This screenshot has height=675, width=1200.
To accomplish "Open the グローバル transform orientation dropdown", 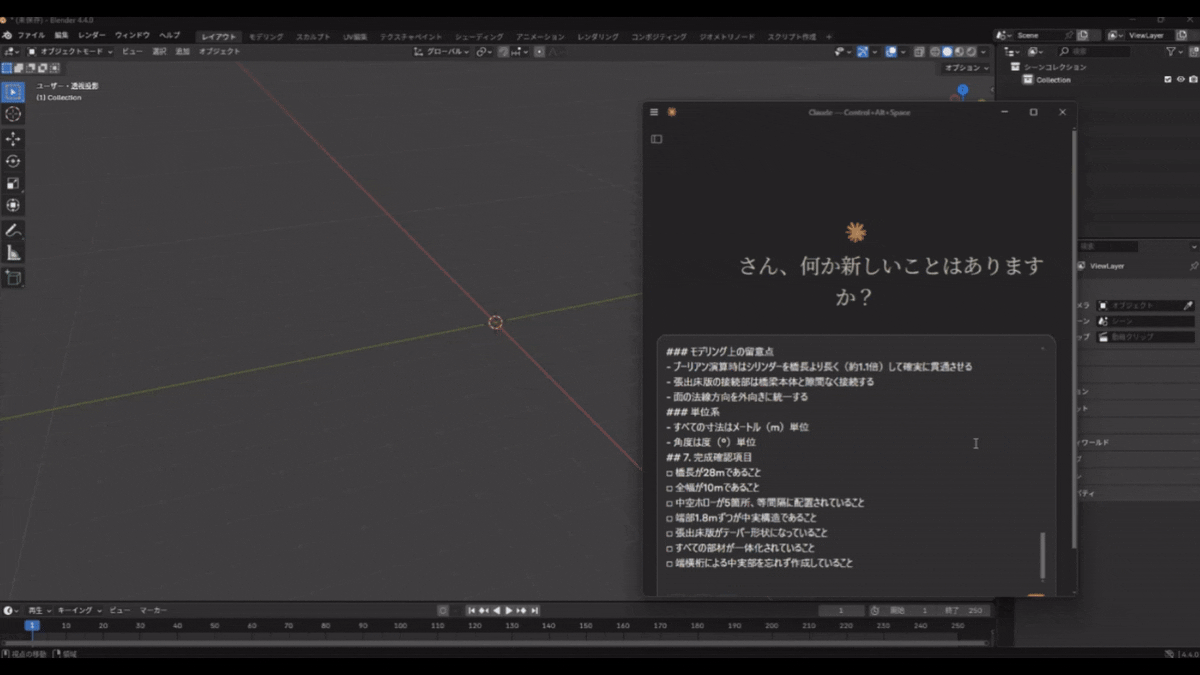I will (443, 51).
